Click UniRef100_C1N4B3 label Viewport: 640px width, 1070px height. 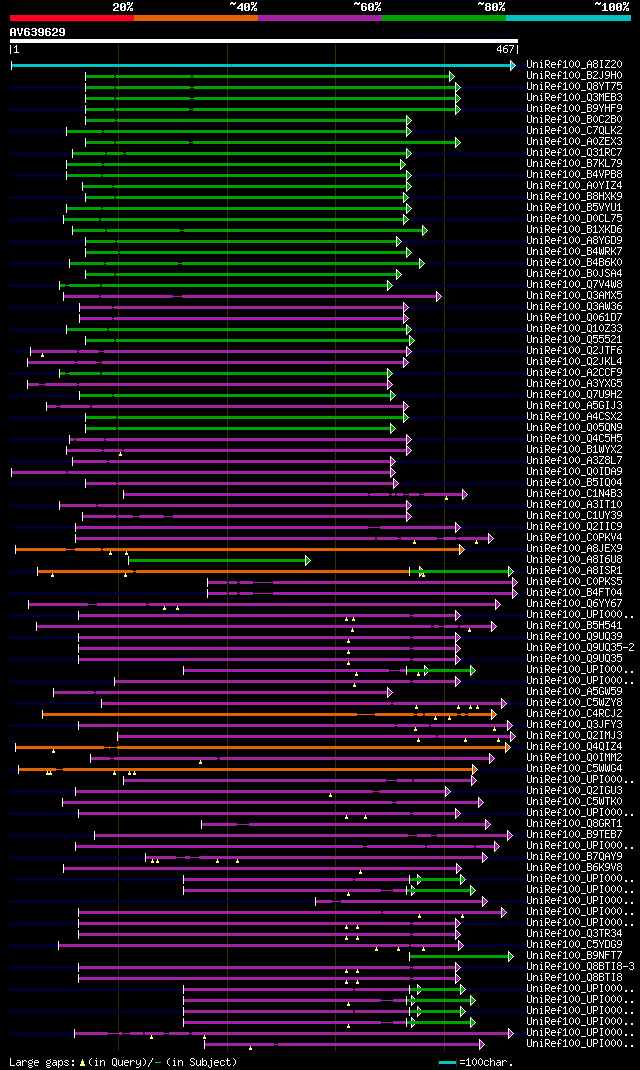coord(574,494)
